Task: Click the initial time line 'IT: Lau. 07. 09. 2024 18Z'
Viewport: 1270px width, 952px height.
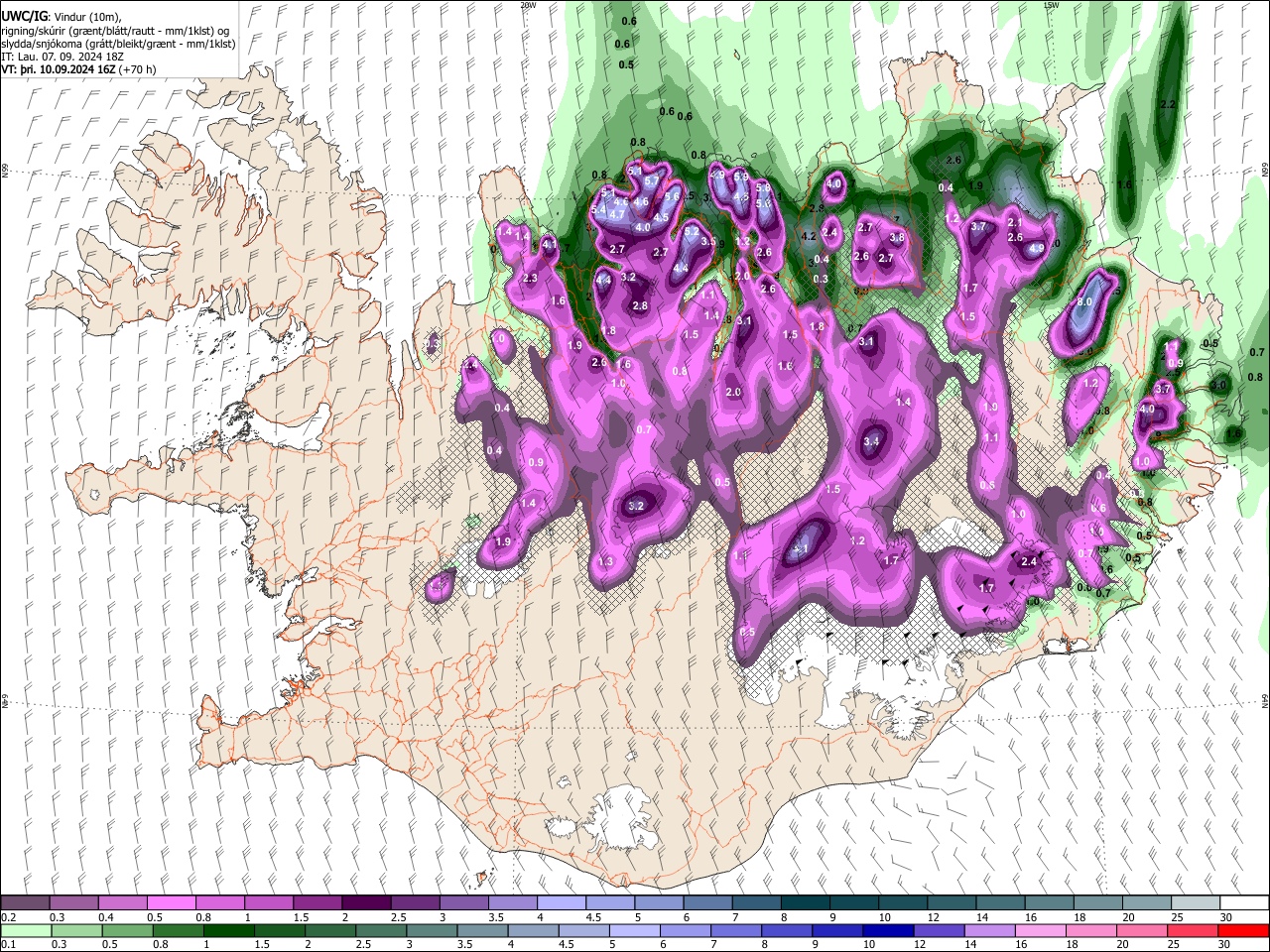Action: click(x=62, y=57)
